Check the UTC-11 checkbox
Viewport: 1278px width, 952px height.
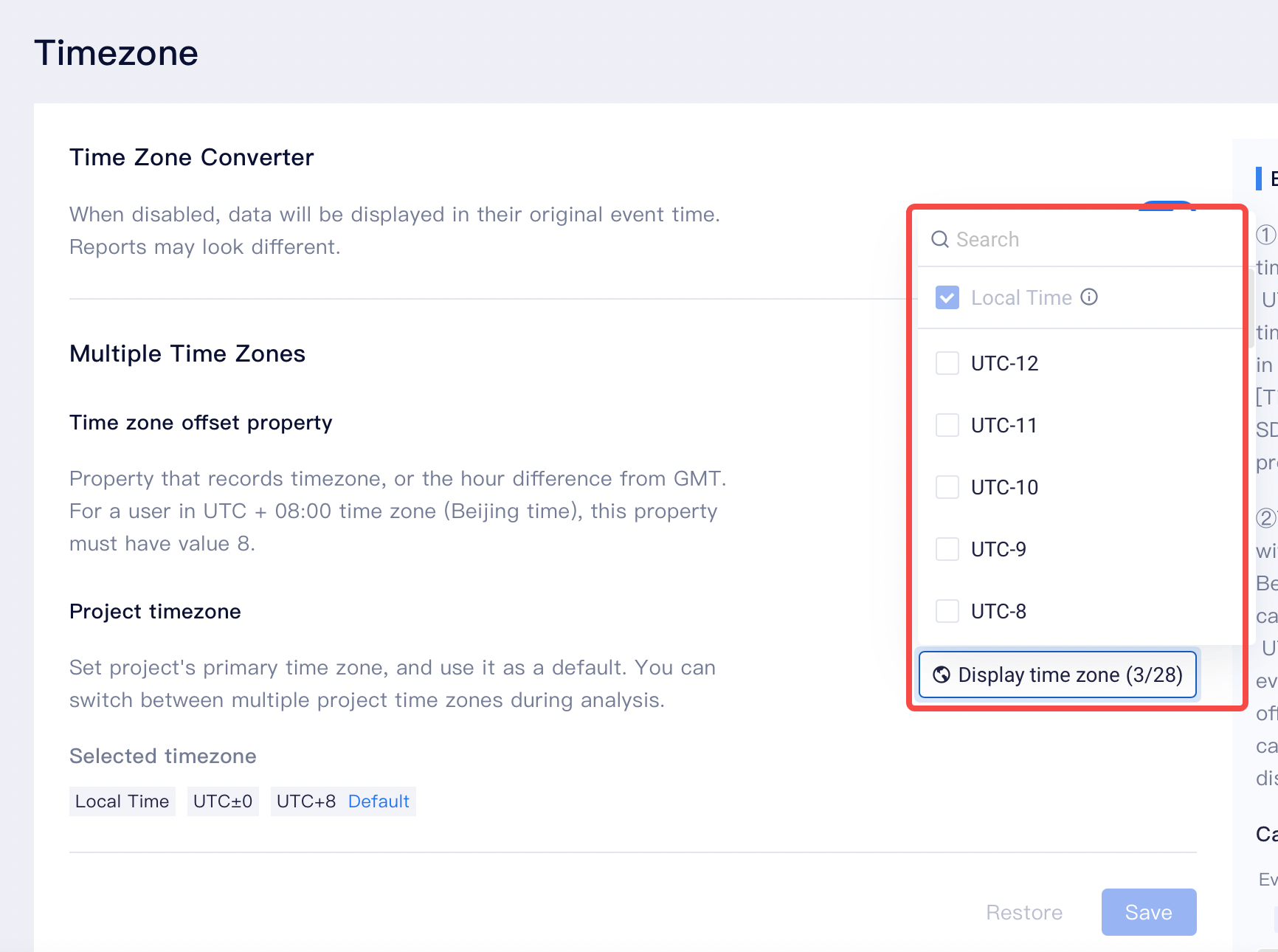(947, 425)
